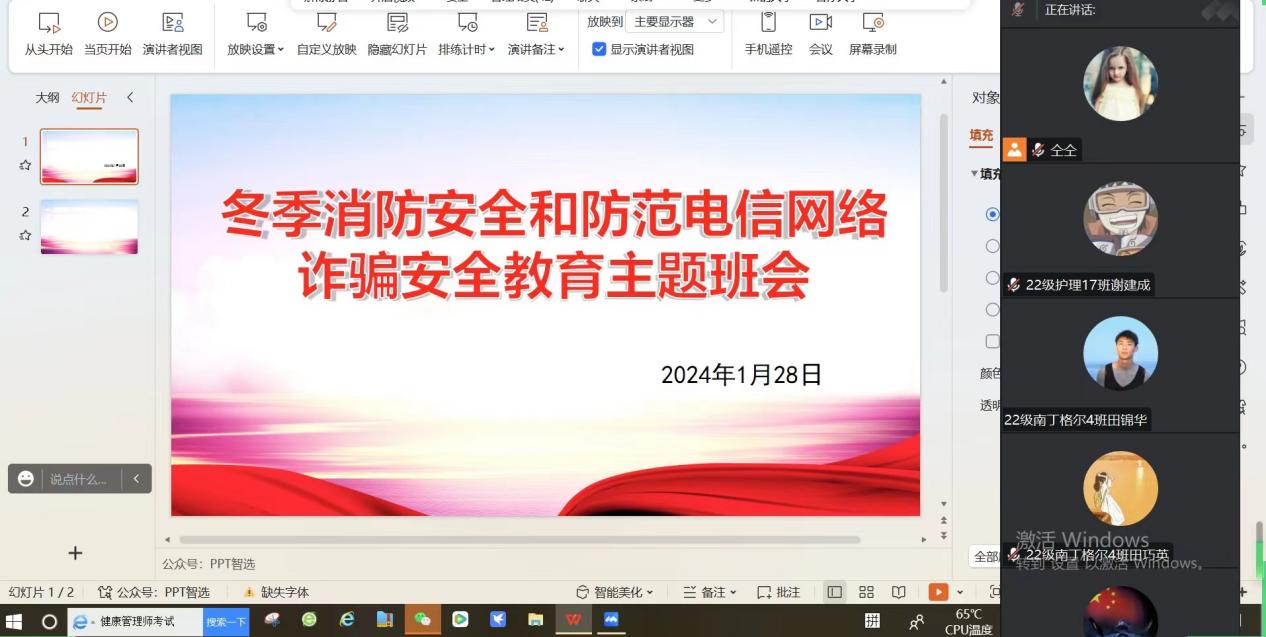Start slideshow from current slide (当页开始)
Image resolution: width=1266 pixels, height=637 pixels.
[x=107, y=33]
